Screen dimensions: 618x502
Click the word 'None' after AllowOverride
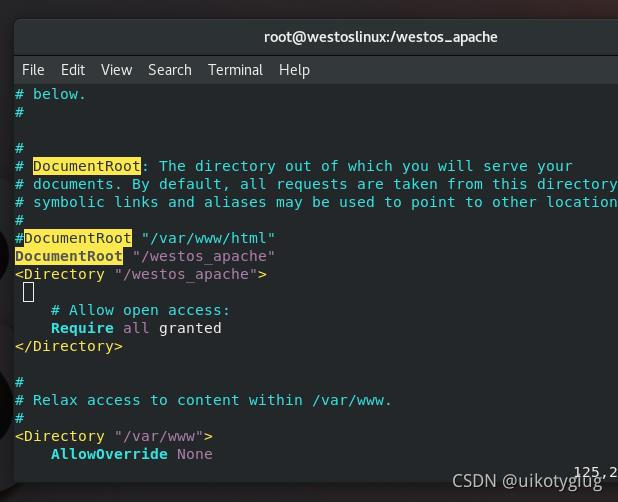point(195,454)
